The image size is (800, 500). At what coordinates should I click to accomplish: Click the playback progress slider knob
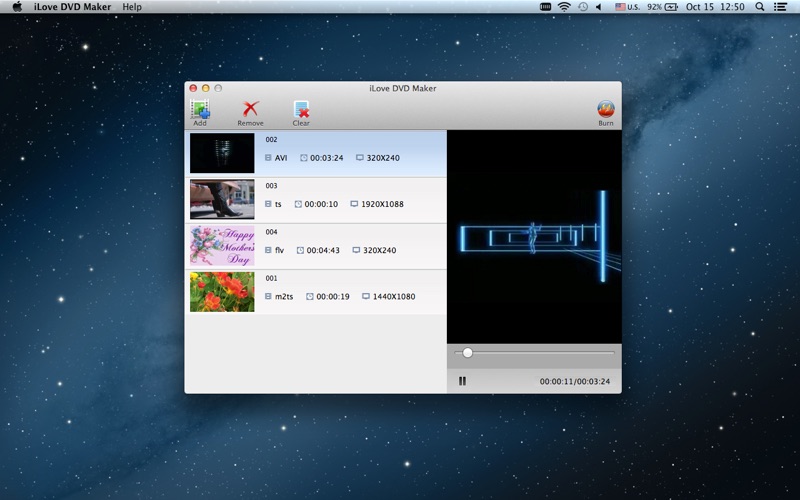tap(467, 353)
